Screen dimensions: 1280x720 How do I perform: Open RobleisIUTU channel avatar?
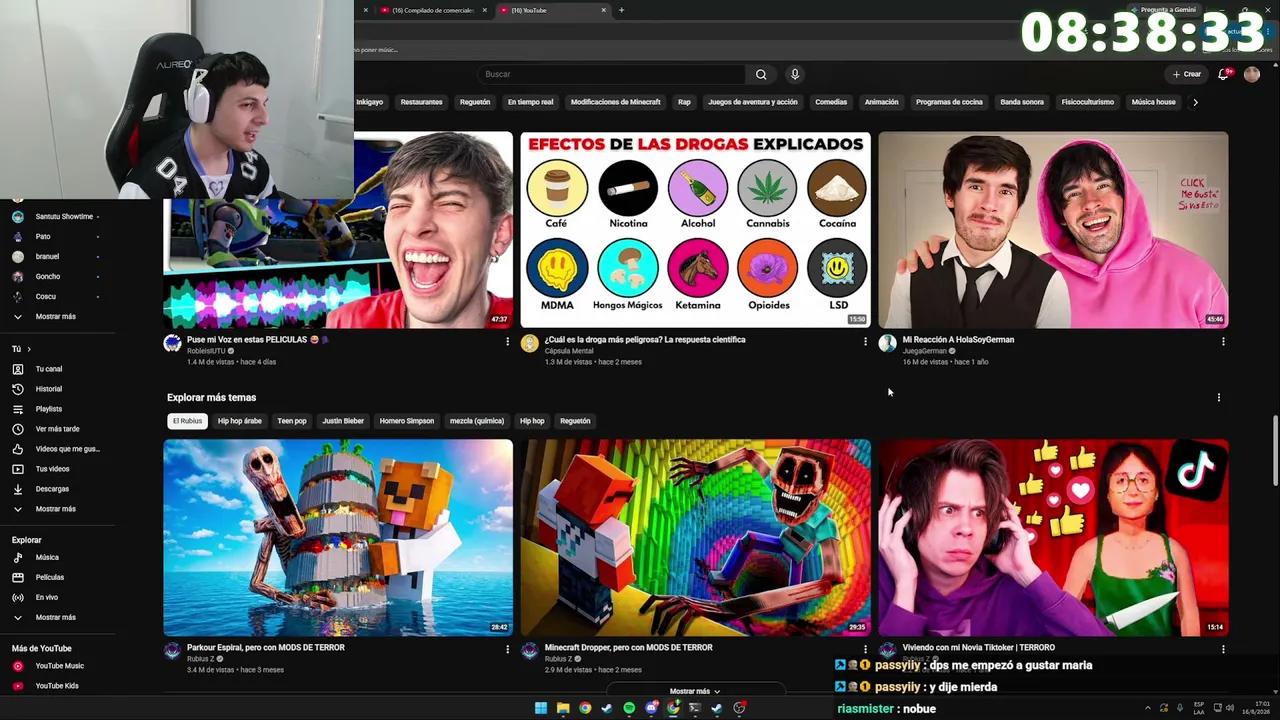(x=172, y=344)
